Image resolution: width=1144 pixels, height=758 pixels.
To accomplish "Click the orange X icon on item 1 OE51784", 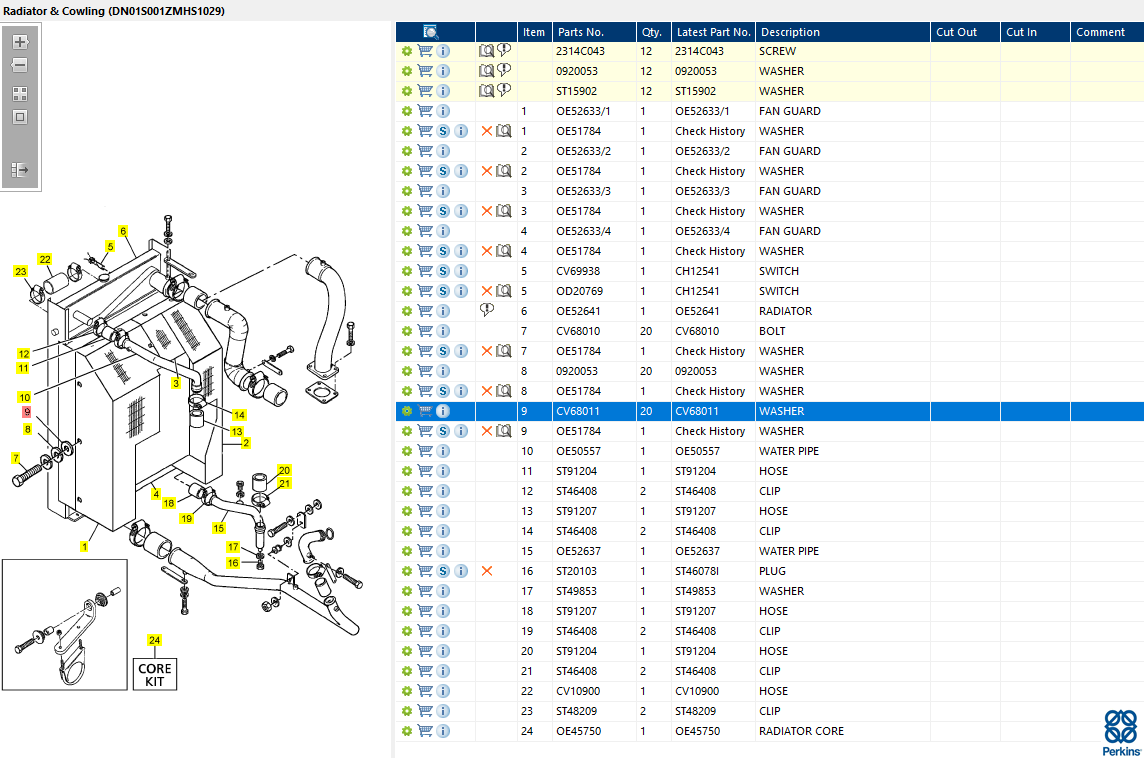I will click(487, 131).
